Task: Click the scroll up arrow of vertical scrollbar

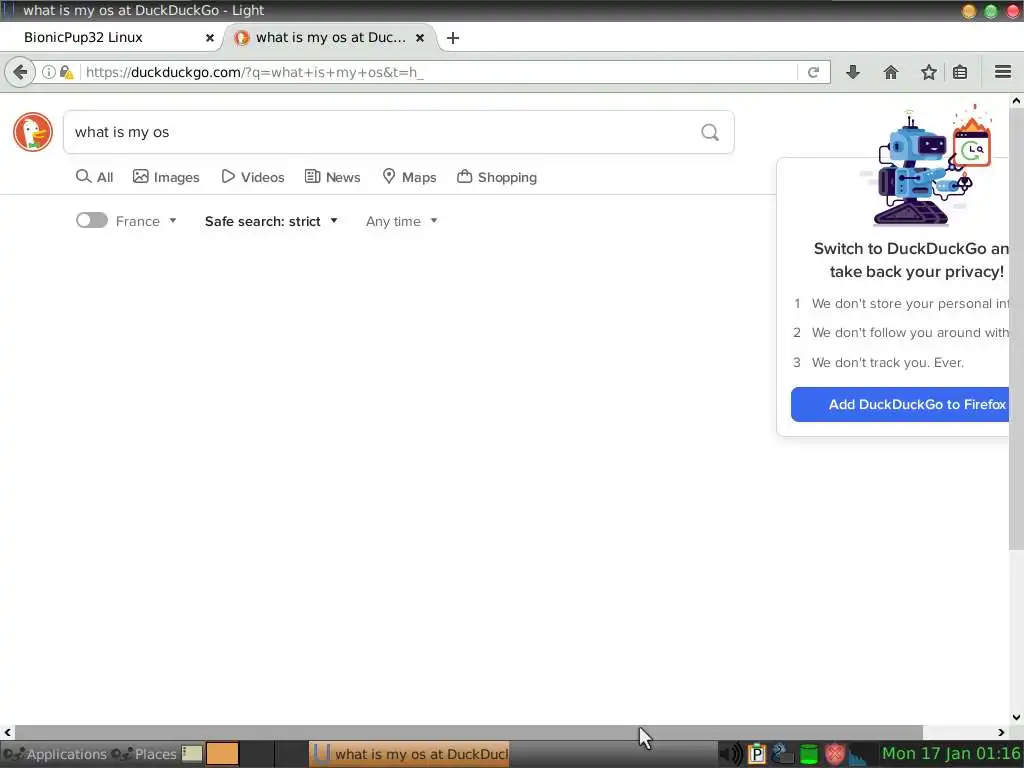Action: click(x=1016, y=101)
